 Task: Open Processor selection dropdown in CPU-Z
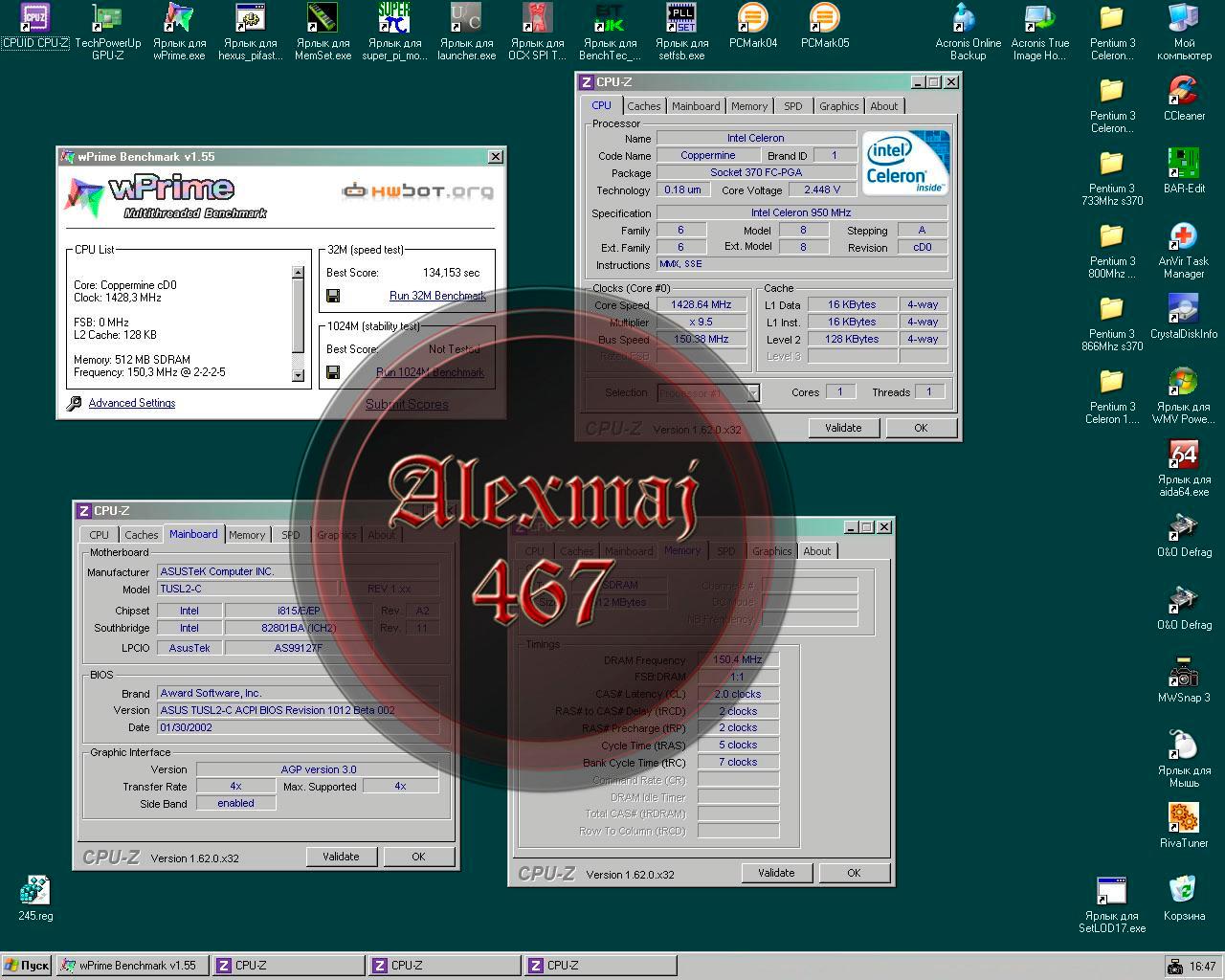[753, 392]
